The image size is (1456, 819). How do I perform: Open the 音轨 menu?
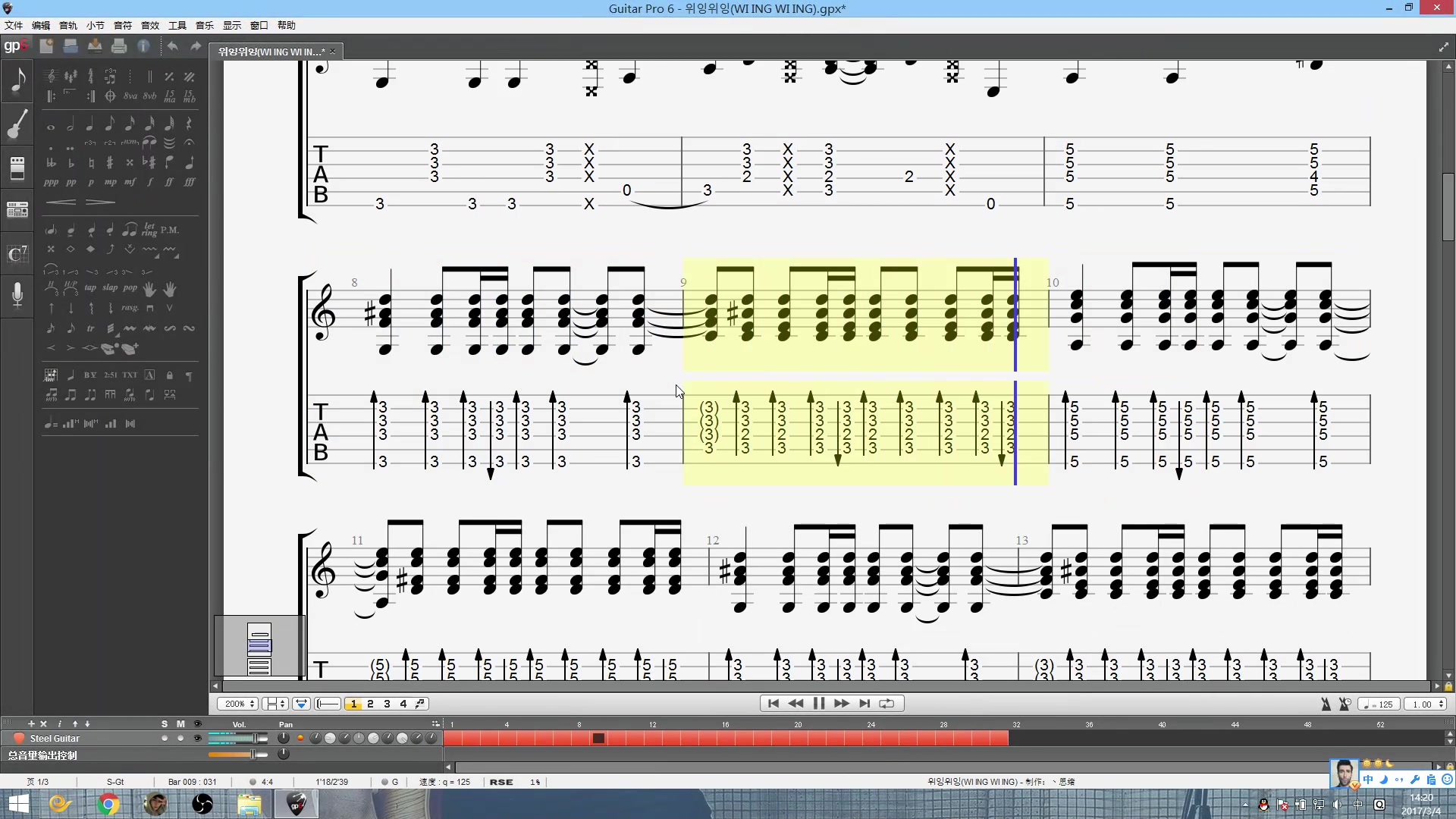[68, 25]
